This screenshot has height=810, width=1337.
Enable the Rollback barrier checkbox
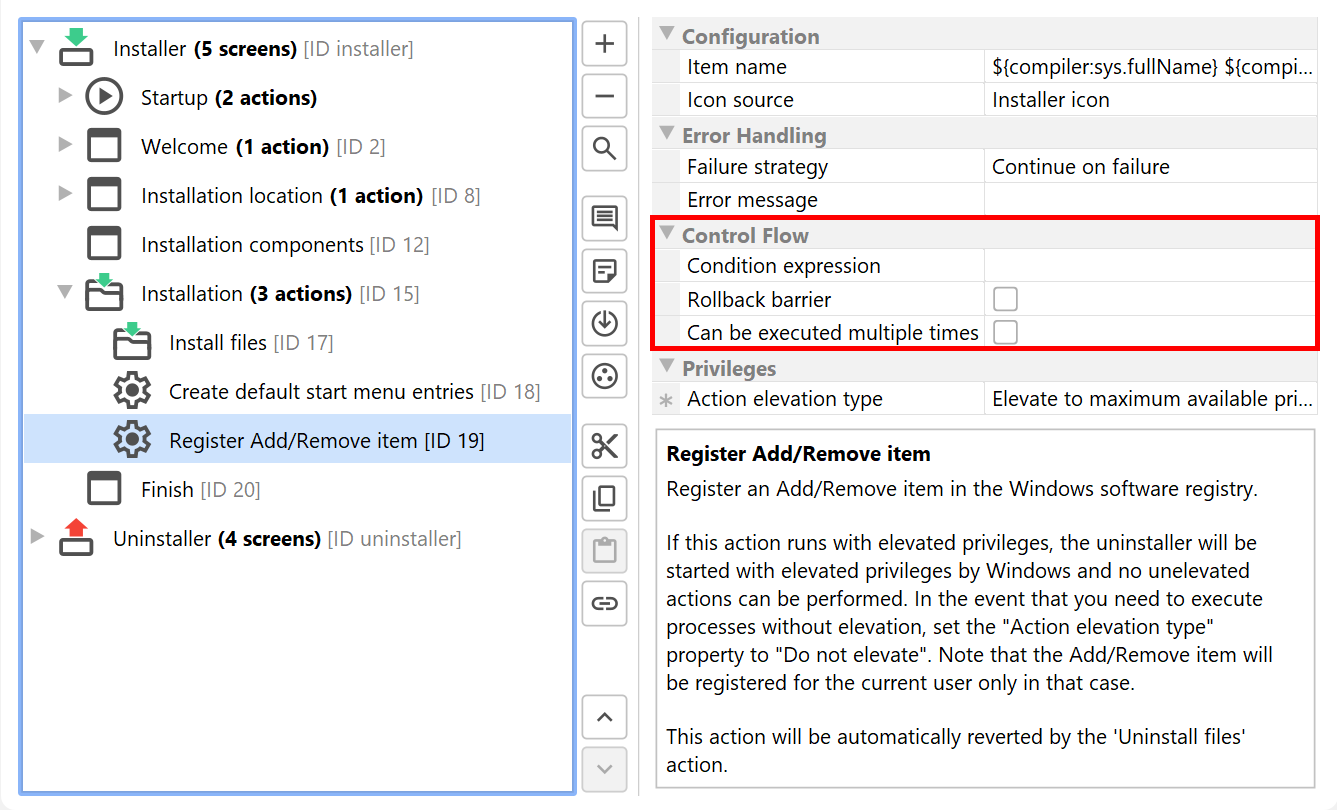[1005, 299]
